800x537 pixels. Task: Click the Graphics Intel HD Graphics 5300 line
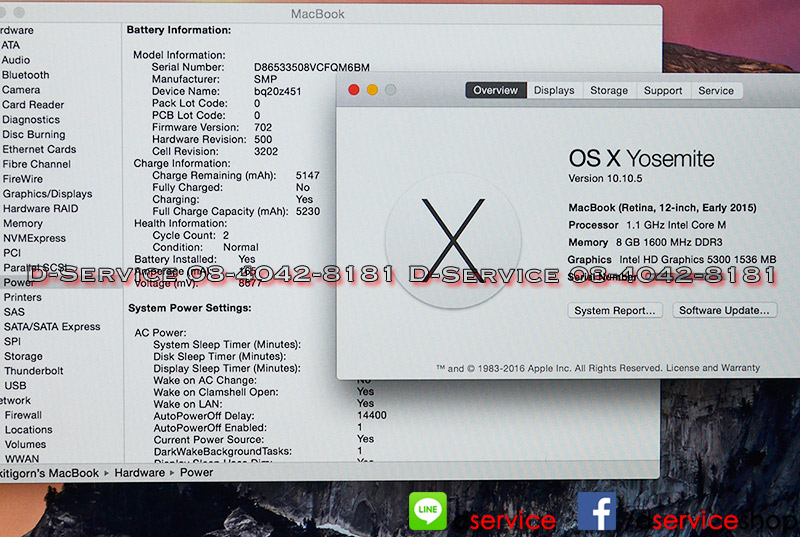pyautogui.click(x=672, y=260)
